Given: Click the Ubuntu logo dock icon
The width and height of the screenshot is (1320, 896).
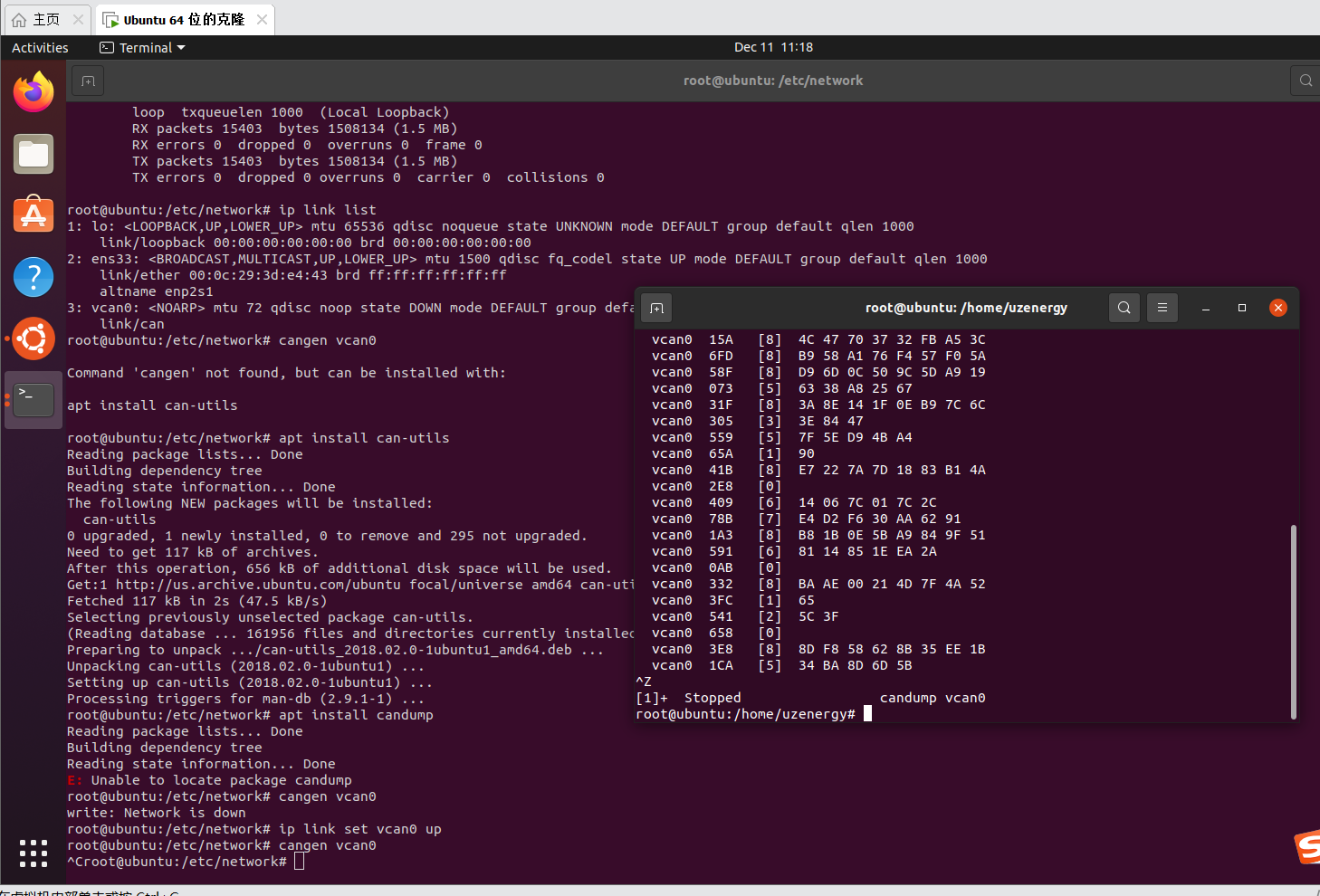Looking at the screenshot, I should [33, 338].
